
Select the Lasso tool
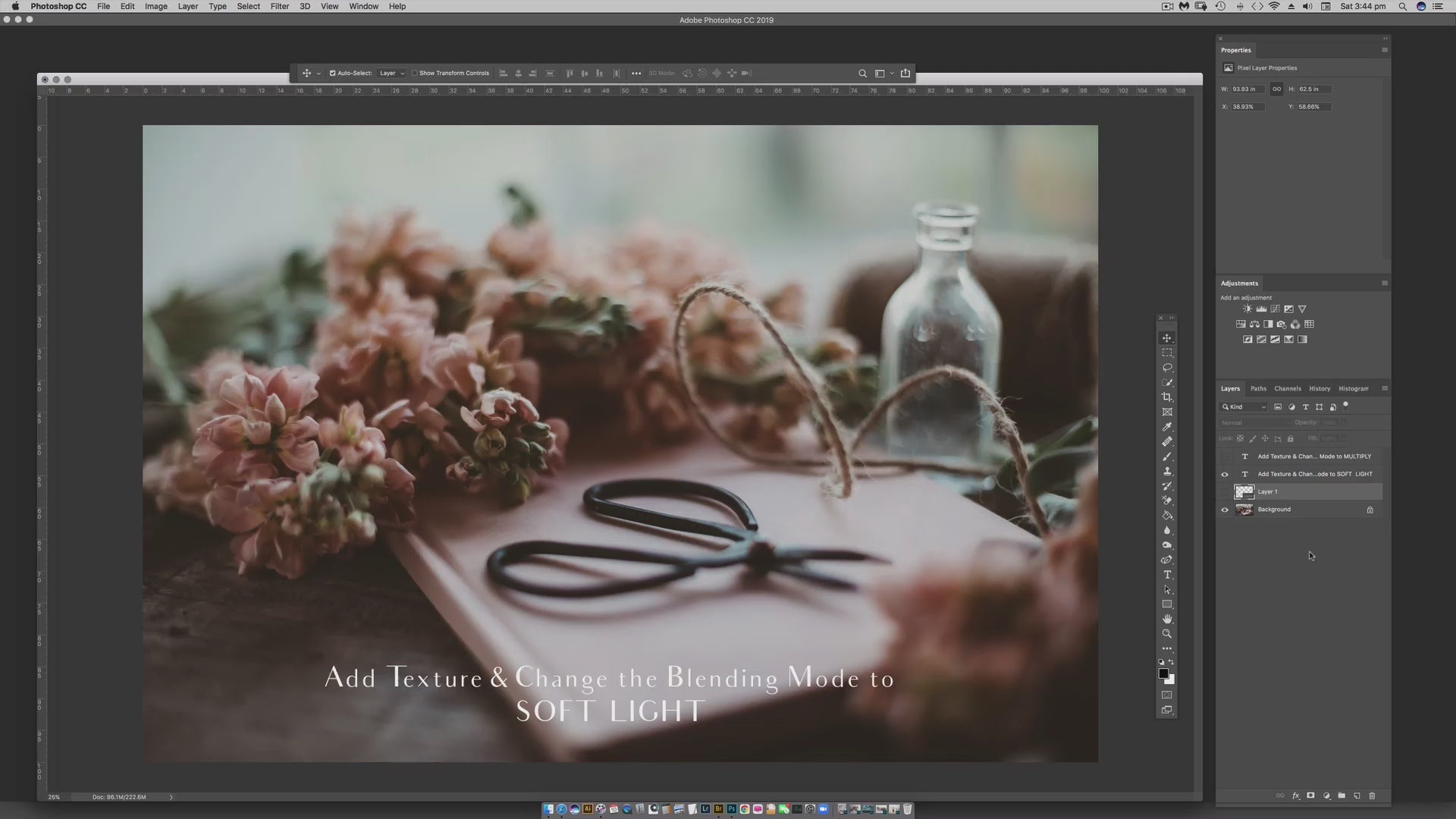click(x=1167, y=368)
